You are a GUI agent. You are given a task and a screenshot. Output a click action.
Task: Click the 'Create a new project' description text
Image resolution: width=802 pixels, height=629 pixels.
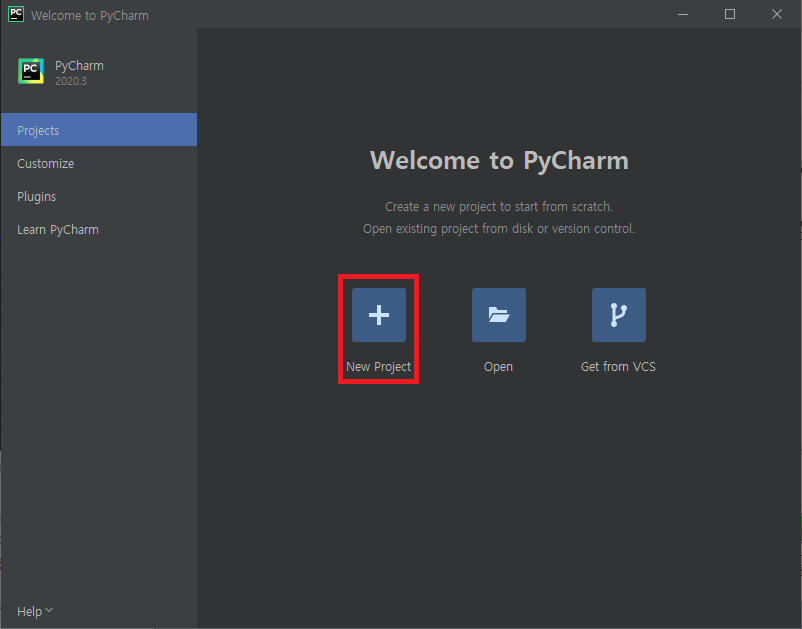(499, 207)
